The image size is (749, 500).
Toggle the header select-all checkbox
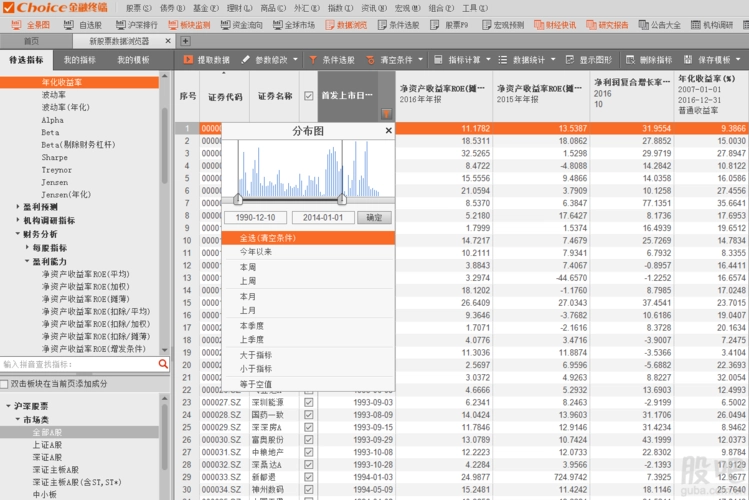[x=309, y=96]
